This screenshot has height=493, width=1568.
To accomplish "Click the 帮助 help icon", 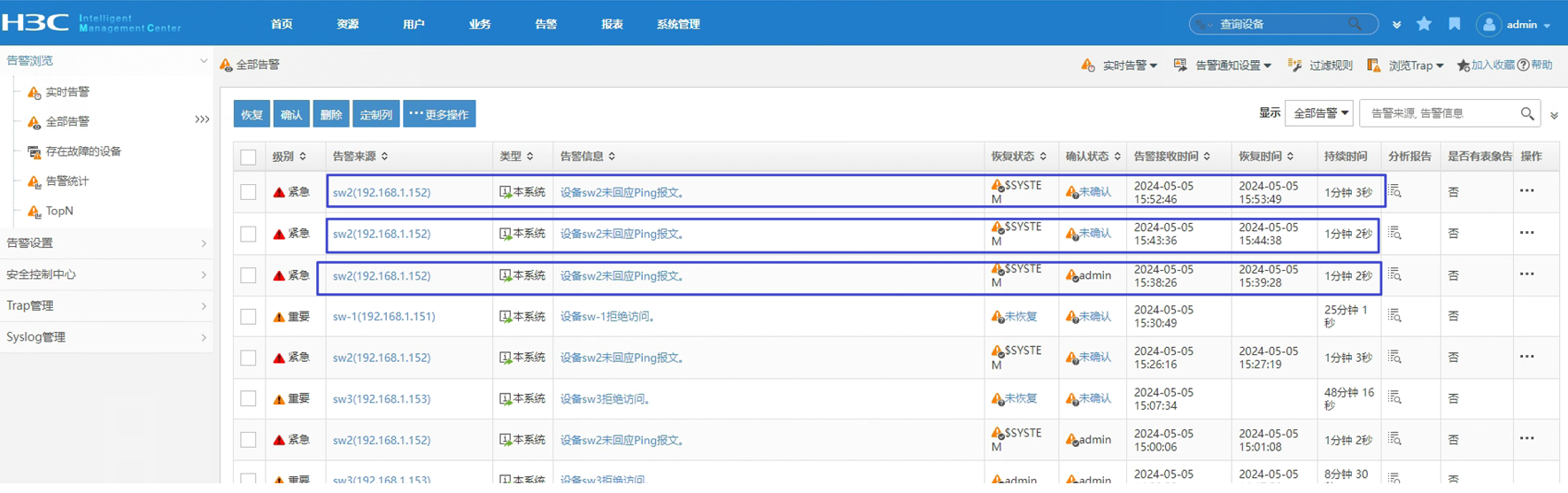I will [1524, 65].
